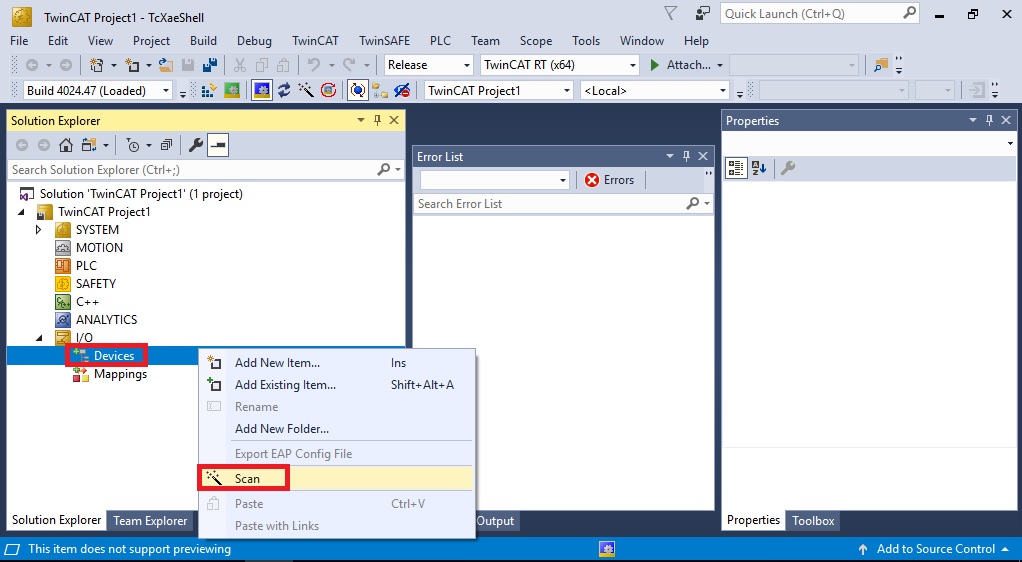Click the green Attach play icon
This screenshot has height=562, width=1022.
[655, 65]
